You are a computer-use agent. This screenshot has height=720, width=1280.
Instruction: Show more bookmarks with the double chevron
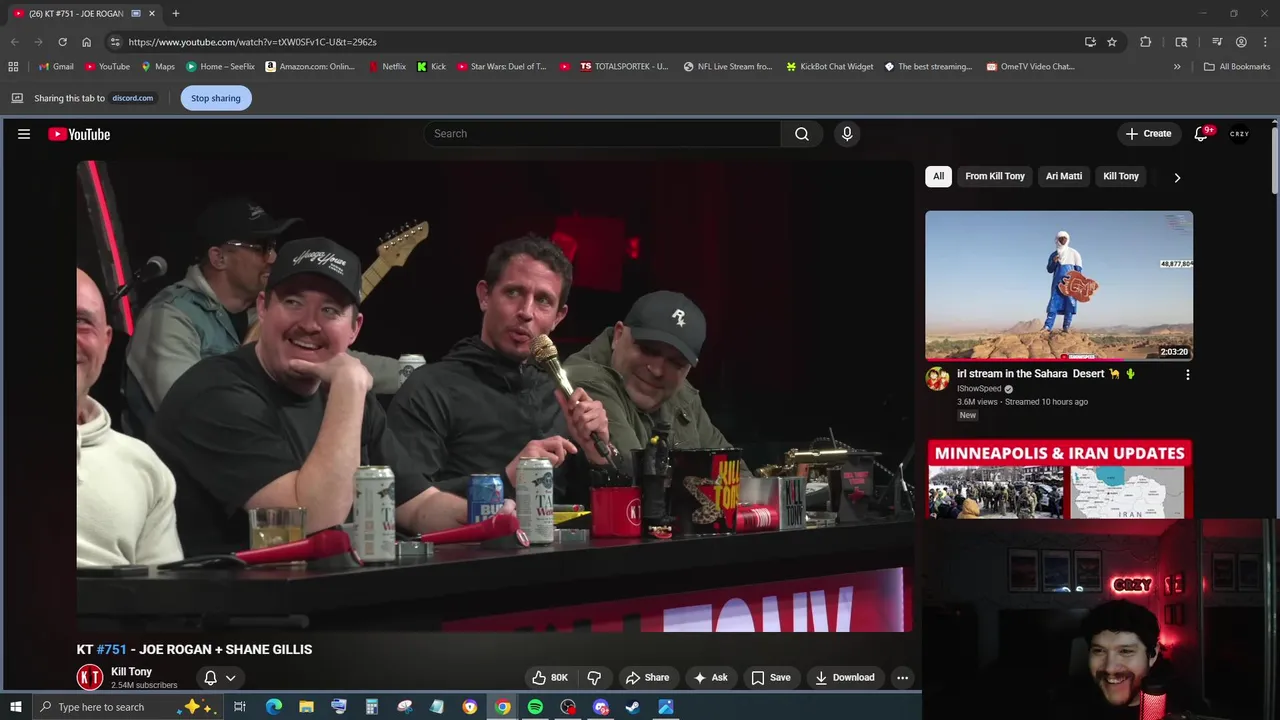click(x=1177, y=67)
